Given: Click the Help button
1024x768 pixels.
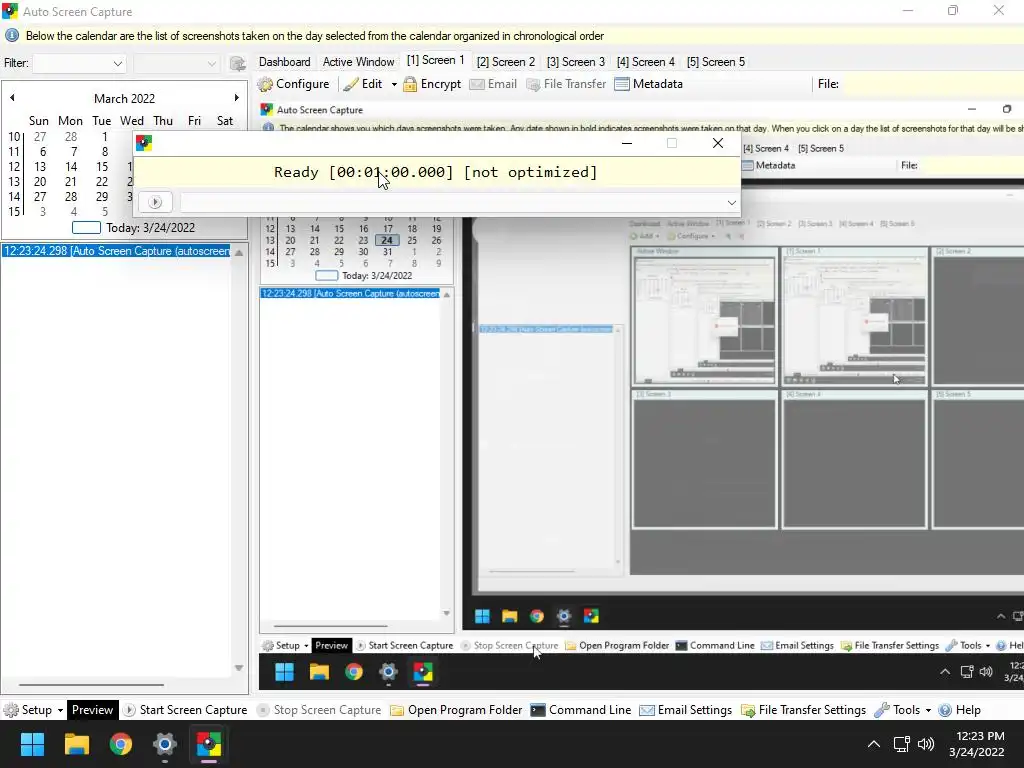Looking at the screenshot, I should pyautogui.click(x=959, y=710).
